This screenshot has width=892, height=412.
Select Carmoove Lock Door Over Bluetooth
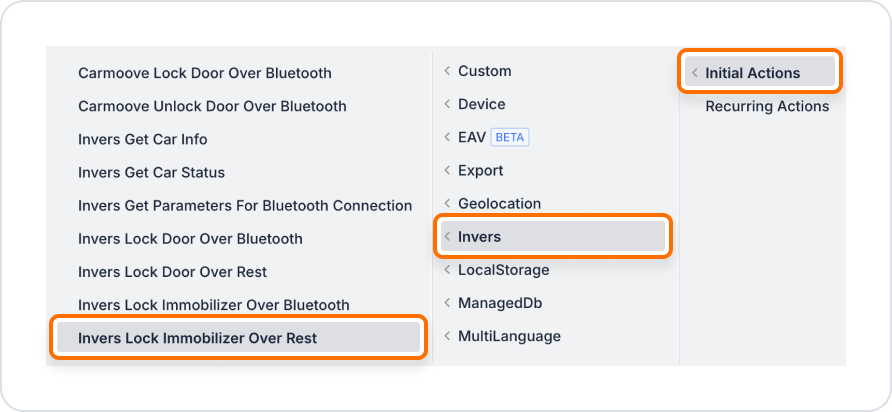205,73
